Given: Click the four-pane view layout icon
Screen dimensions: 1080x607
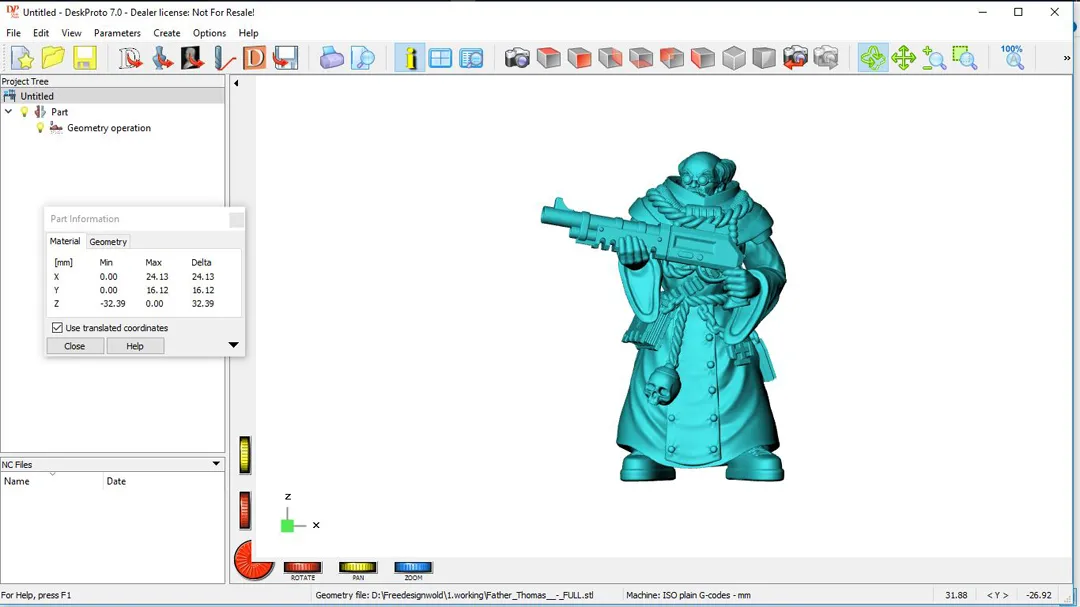Looking at the screenshot, I should point(440,58).
